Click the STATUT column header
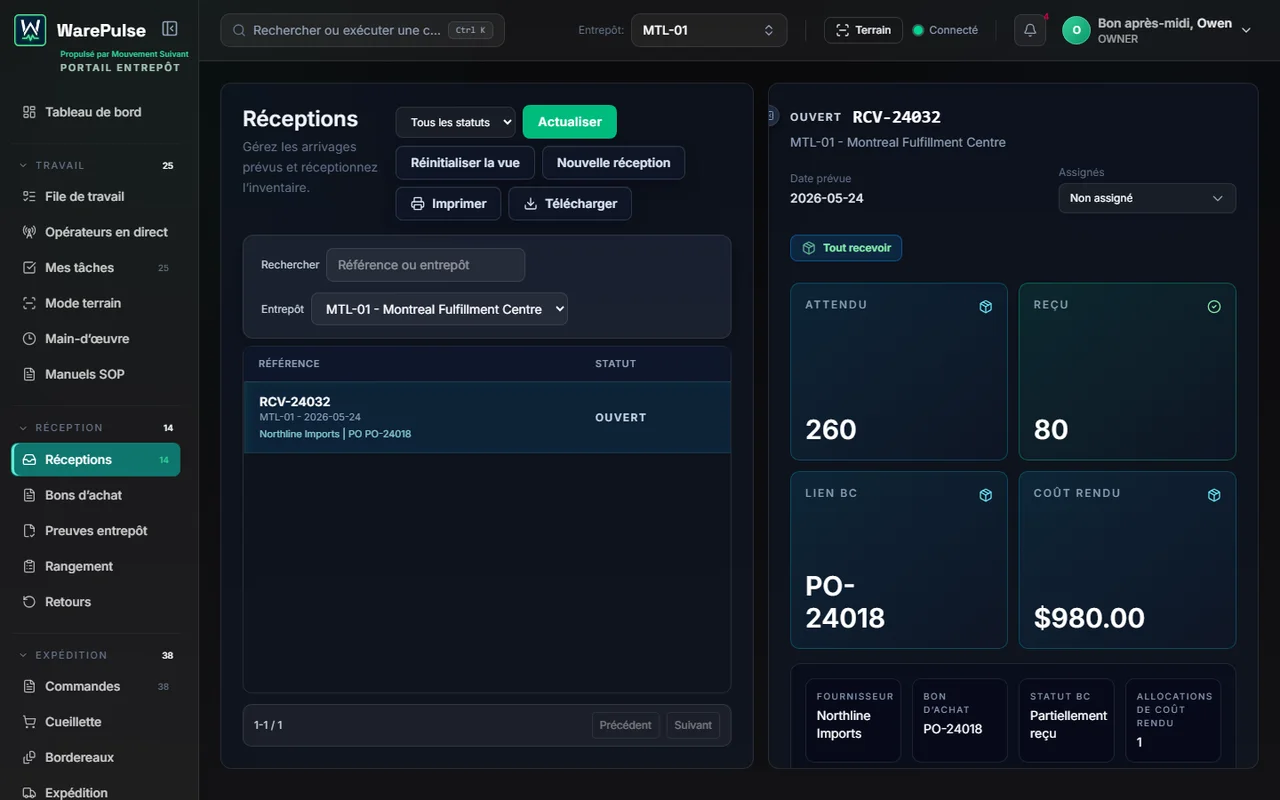This screenshot has height=800, width=1280. coord(615,364)
